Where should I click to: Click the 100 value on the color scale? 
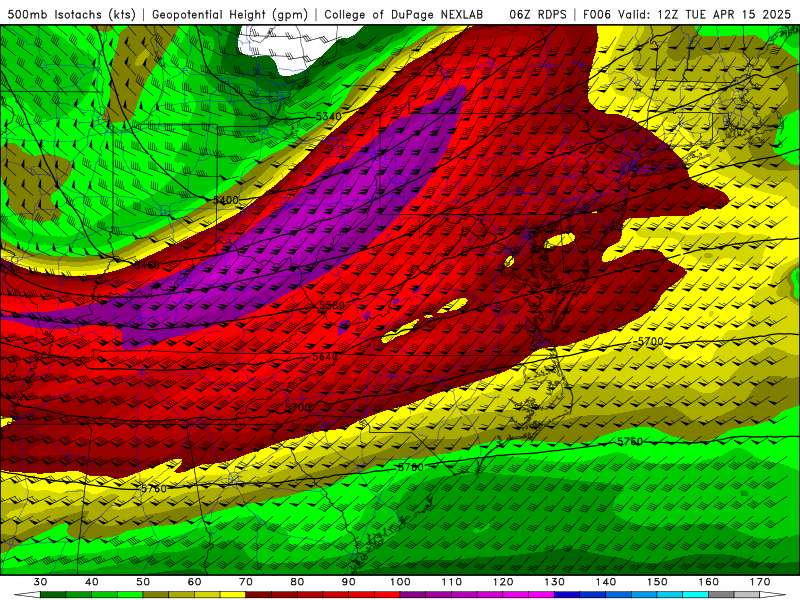click(x=400, y=582)
